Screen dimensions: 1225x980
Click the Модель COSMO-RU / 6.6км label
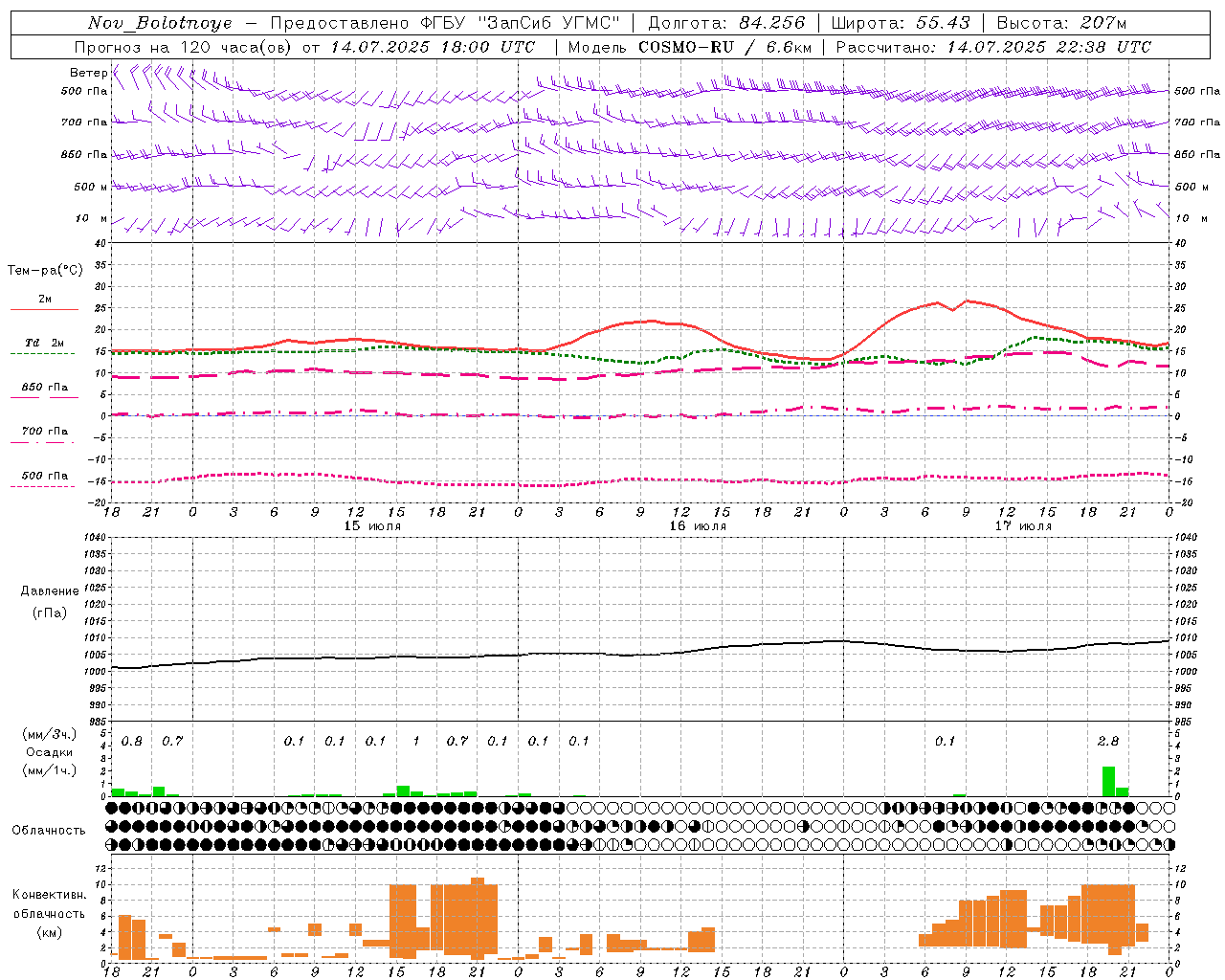[x=690, y=47]
